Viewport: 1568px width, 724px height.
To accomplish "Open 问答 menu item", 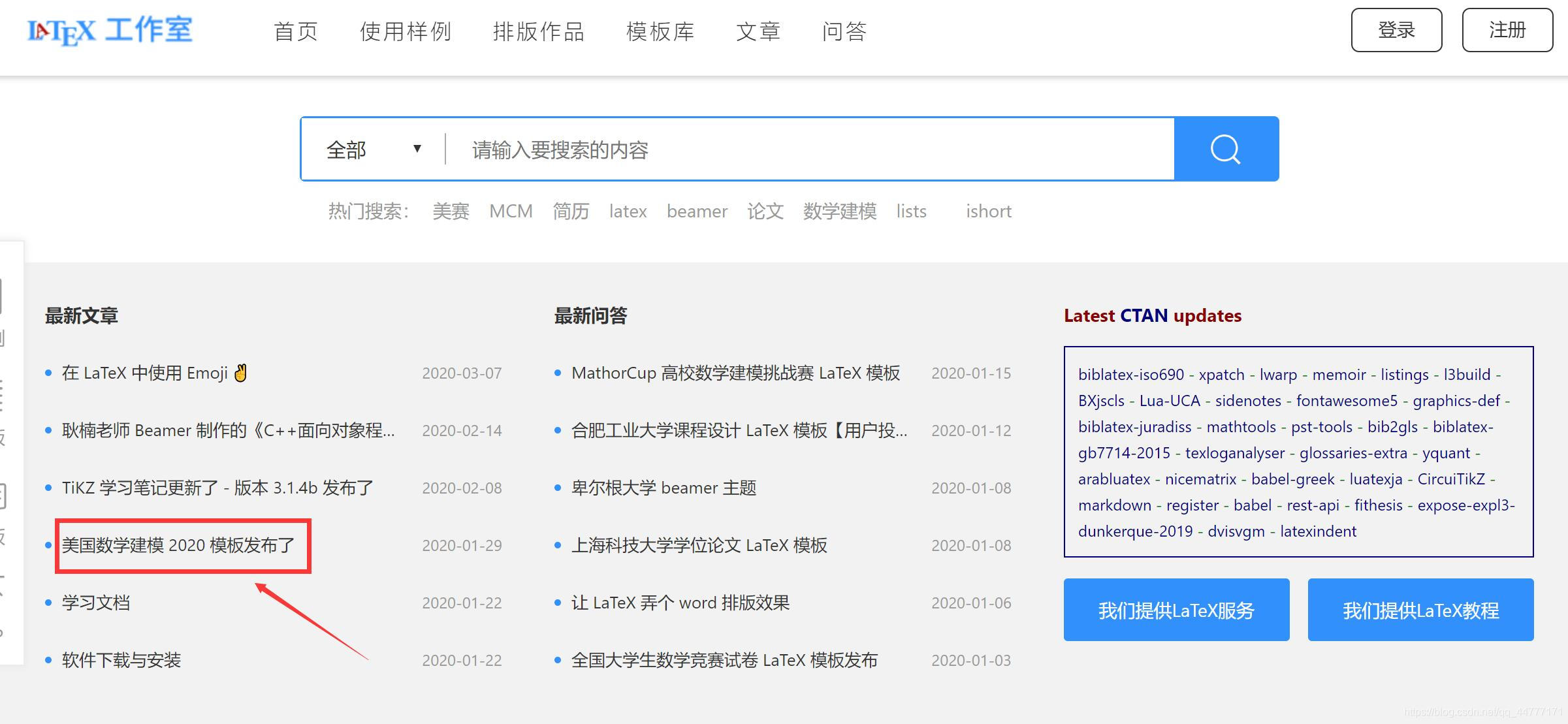I will tap(844, 31).
